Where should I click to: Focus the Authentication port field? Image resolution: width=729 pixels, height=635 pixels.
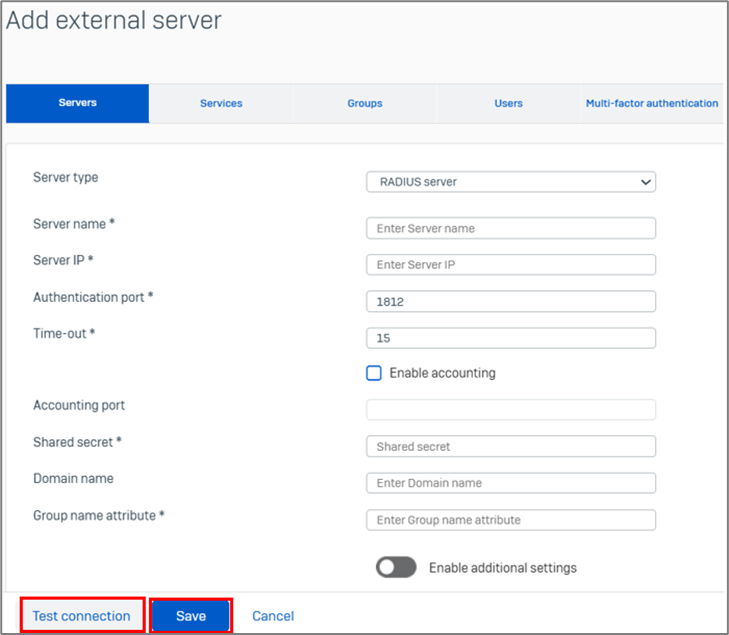510,301
